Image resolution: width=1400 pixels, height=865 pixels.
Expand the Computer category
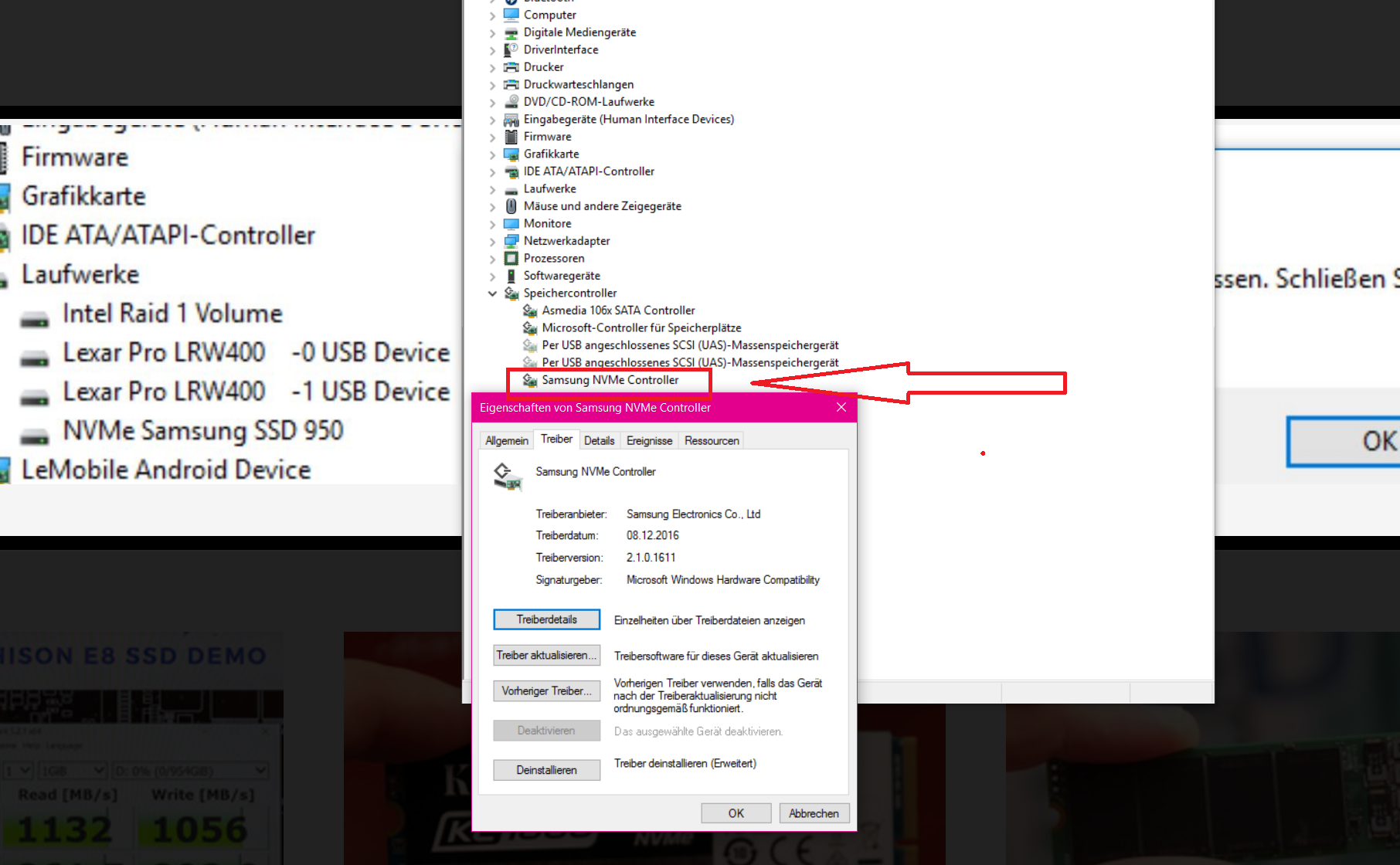pos(492,15)
